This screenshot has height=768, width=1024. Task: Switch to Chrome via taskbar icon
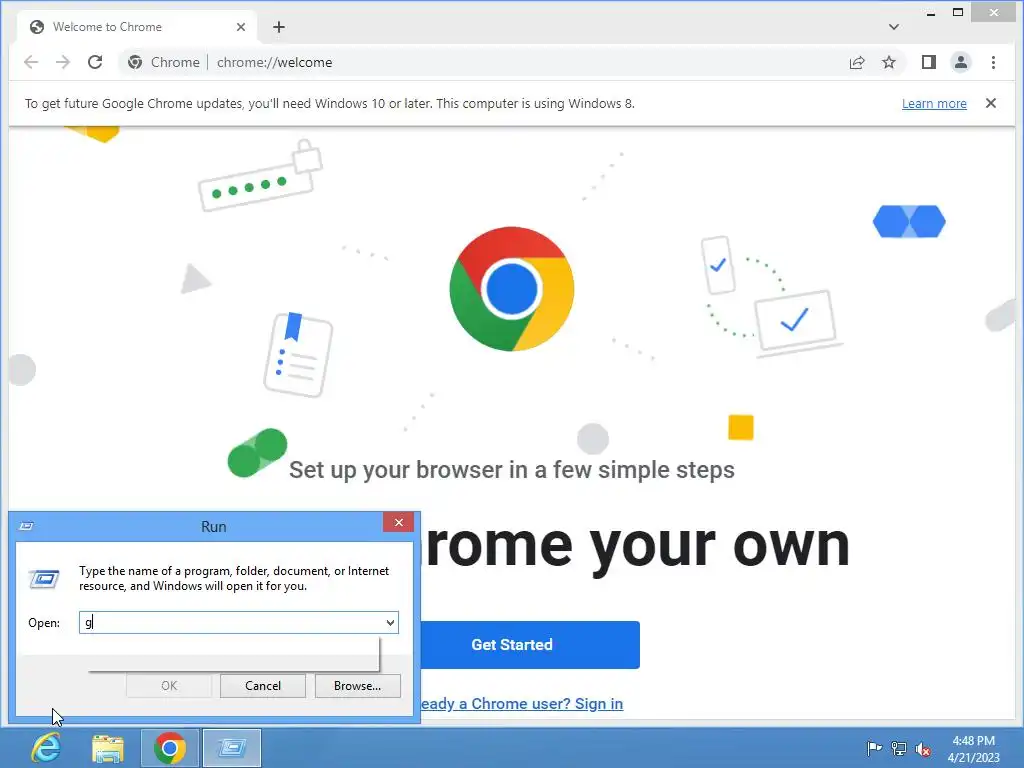[170, 748]
